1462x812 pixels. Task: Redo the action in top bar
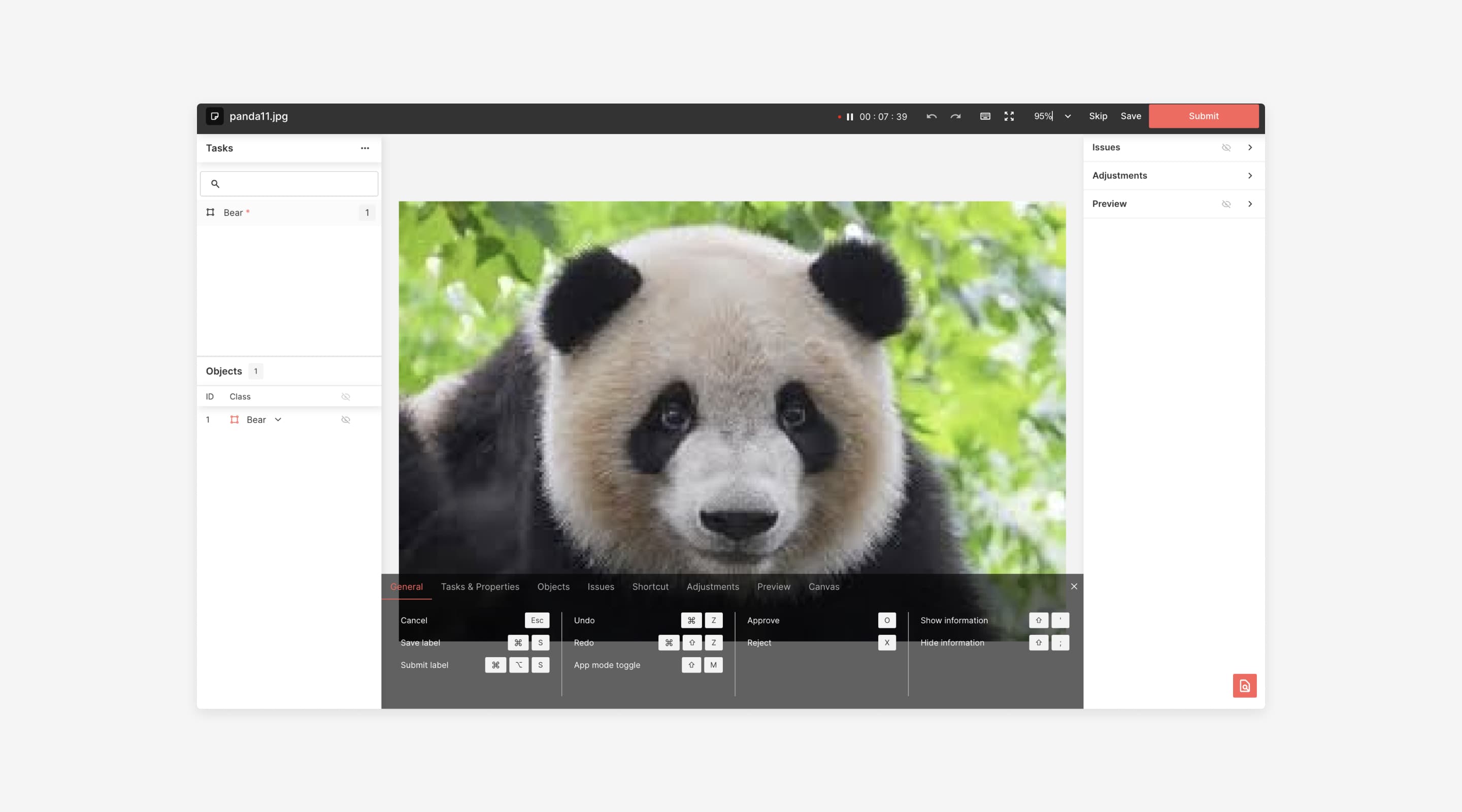point(956,116)
